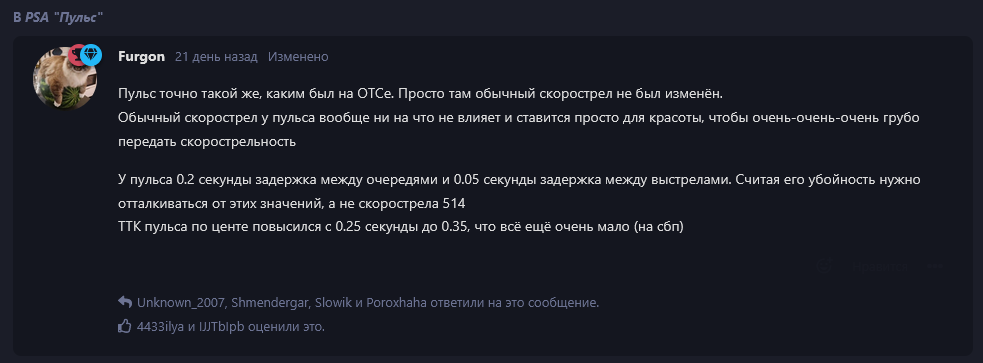The height and width of the screenshot is (363, 983).
Task: Click the thumbs-up icon beside 4433ilya
Action: pos(125,326)
